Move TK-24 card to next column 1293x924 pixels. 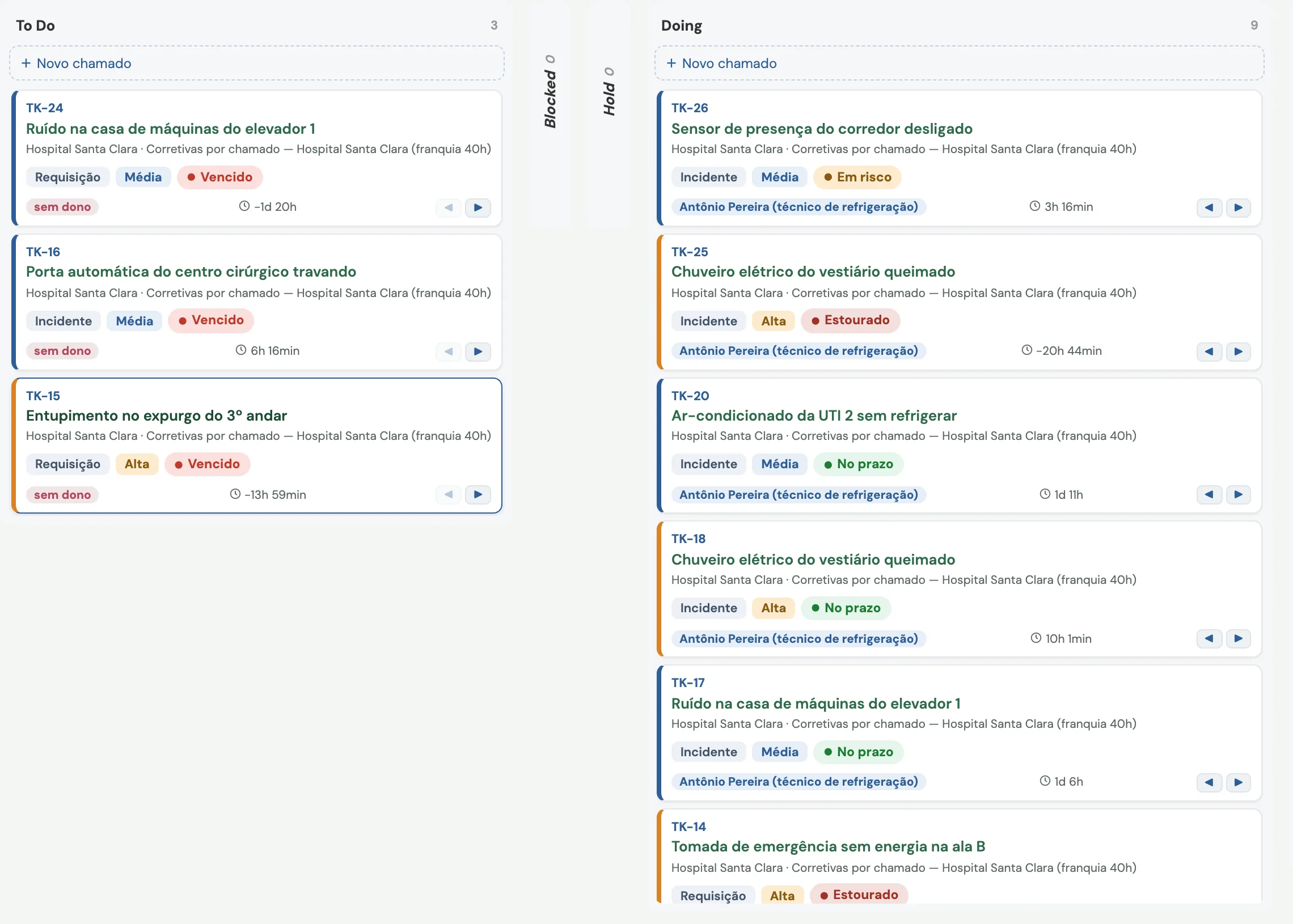pyautogui.click(x=478, y=207)
